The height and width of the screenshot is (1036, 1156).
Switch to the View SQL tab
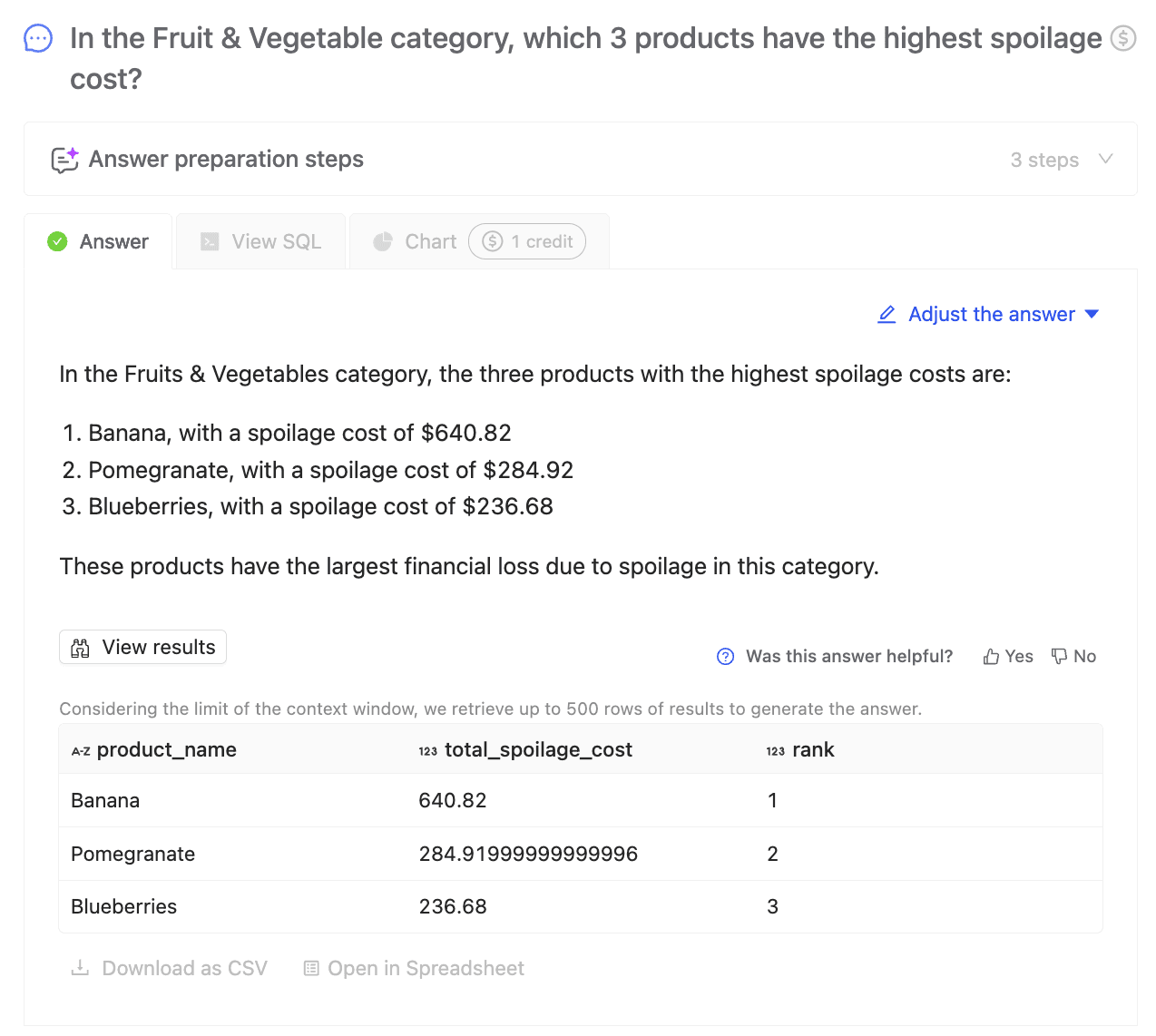point(261,242)
